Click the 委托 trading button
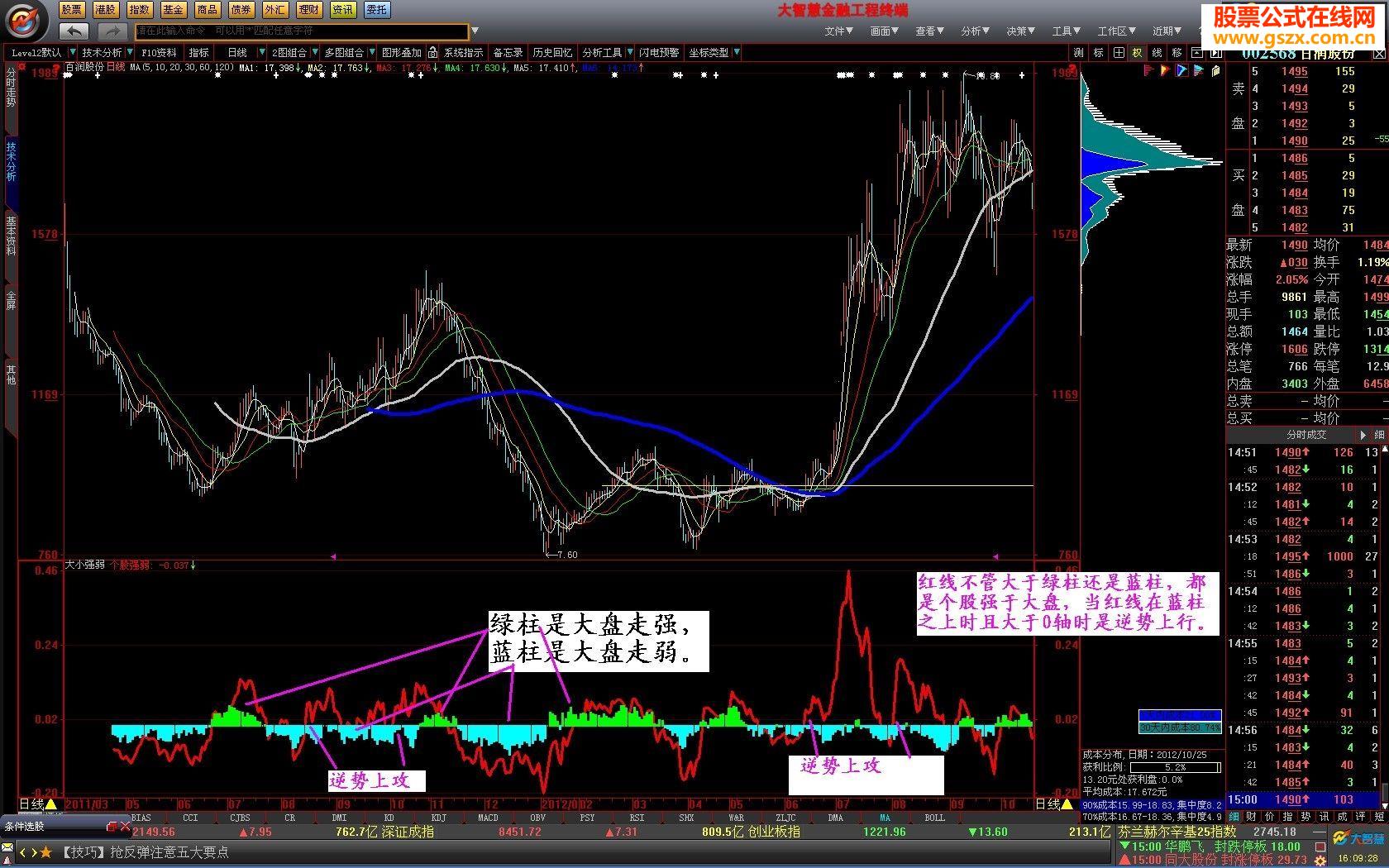This screenshot has height=868, width=1389. pos(377,10)
